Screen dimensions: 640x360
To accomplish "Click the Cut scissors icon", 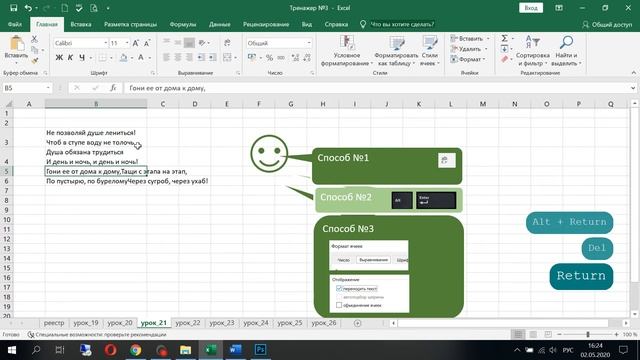I will pyautogui.click(x=34, y=39).
